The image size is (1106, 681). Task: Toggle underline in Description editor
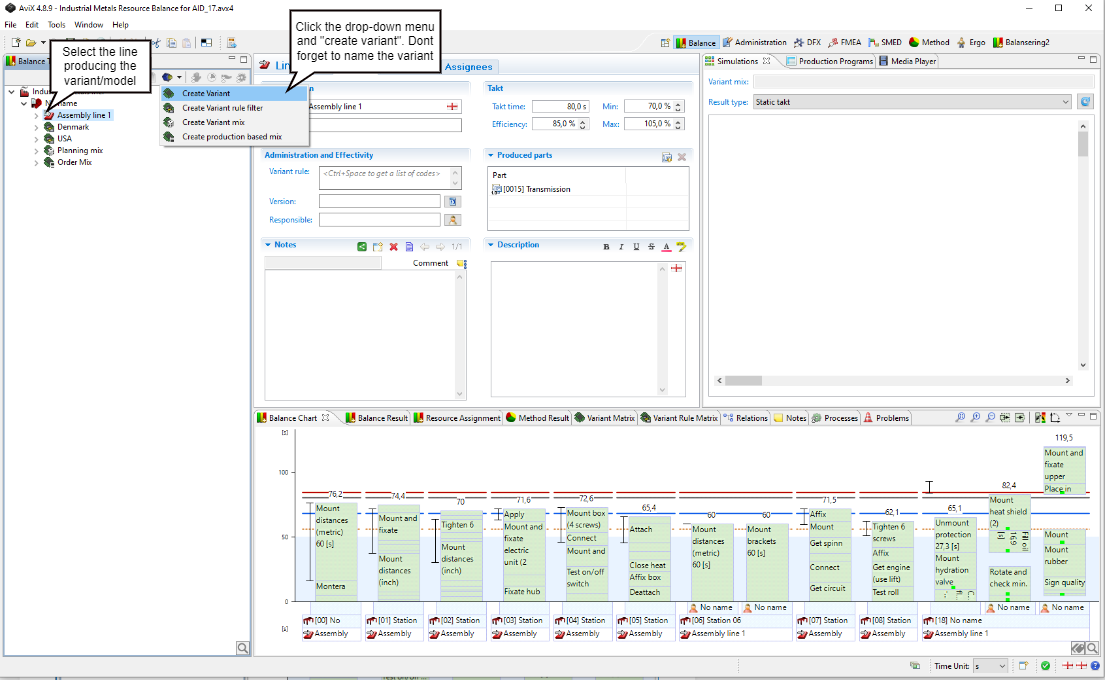636,246
